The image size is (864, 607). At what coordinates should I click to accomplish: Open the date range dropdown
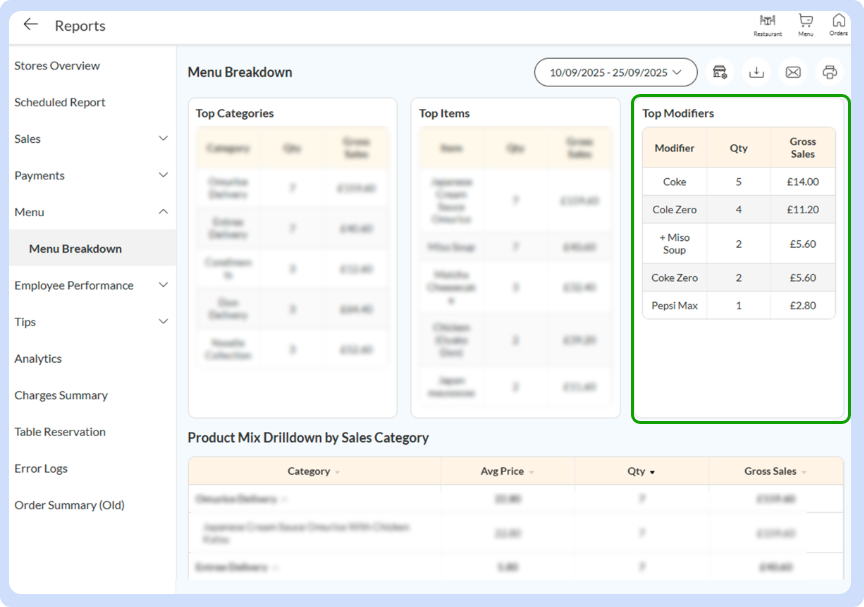tap(615, 72)
